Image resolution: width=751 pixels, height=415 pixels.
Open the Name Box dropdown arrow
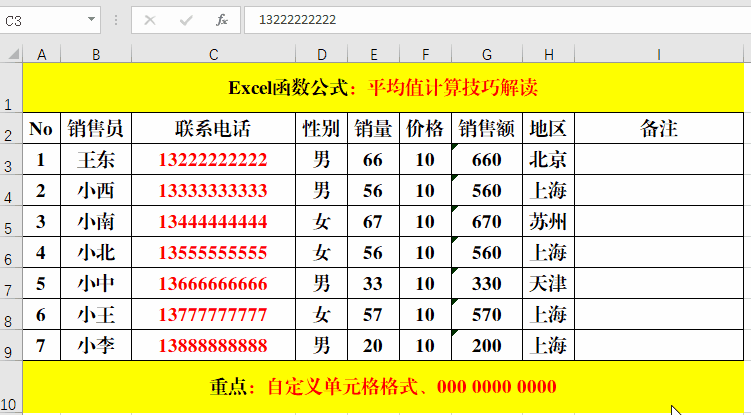click(x=91, y=20)
